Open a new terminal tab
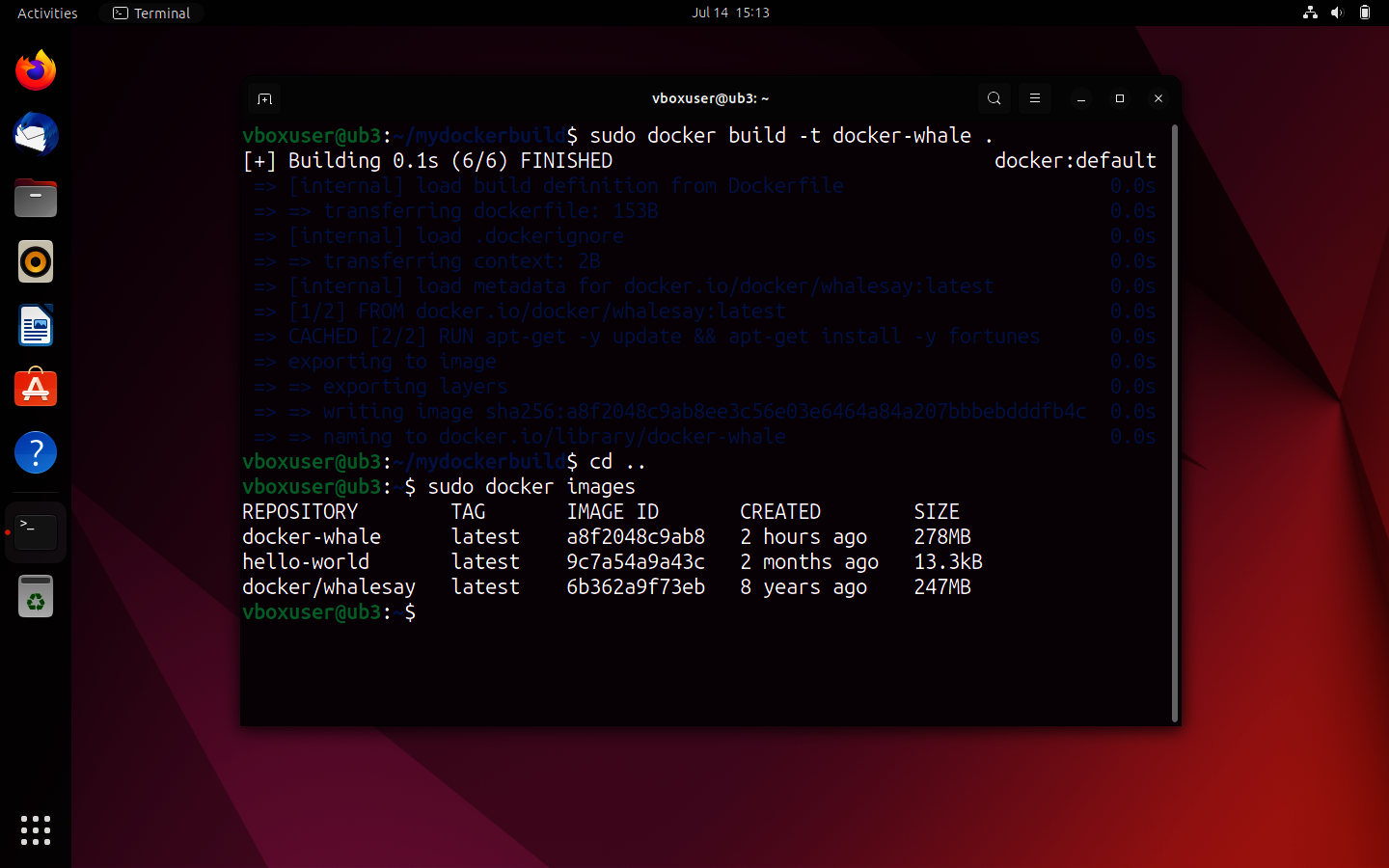 tap(265, 98)
